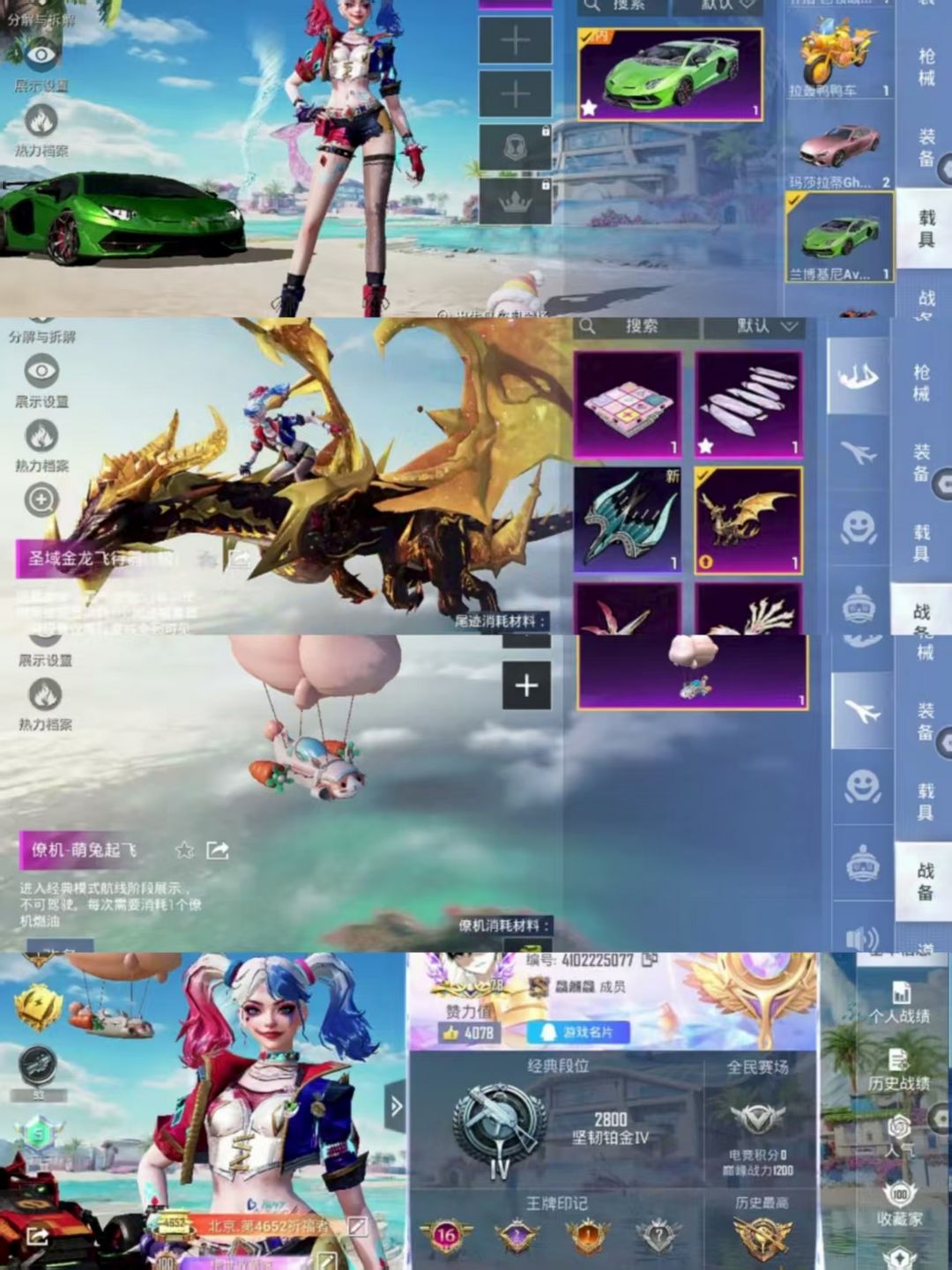The width and height of the screenshot is (952, 1270).
Task: Select the pink checkered blanket item
Action: click(x=628, y=405)
